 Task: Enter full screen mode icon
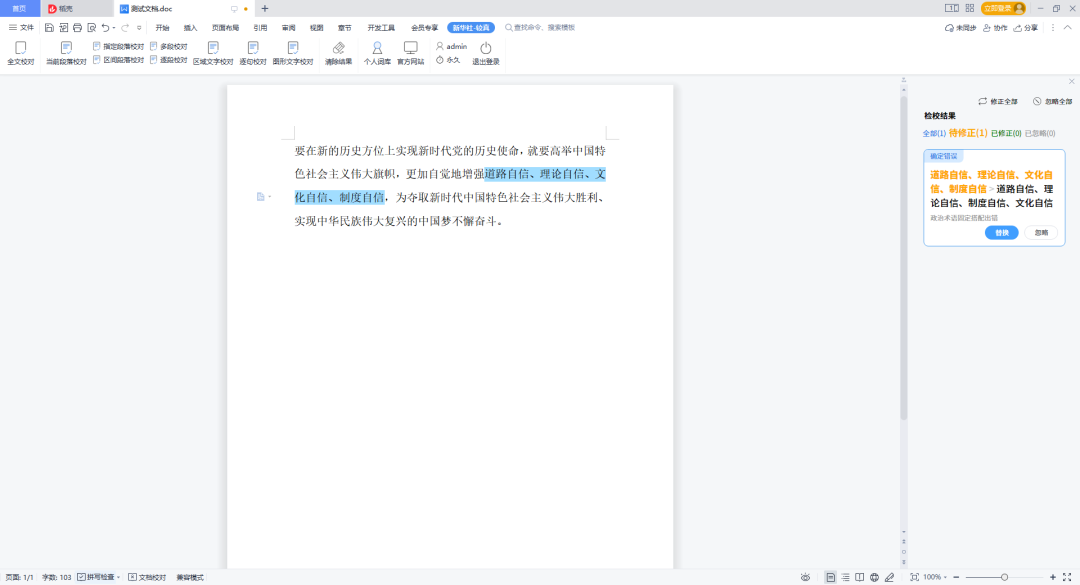point(1067,577)
